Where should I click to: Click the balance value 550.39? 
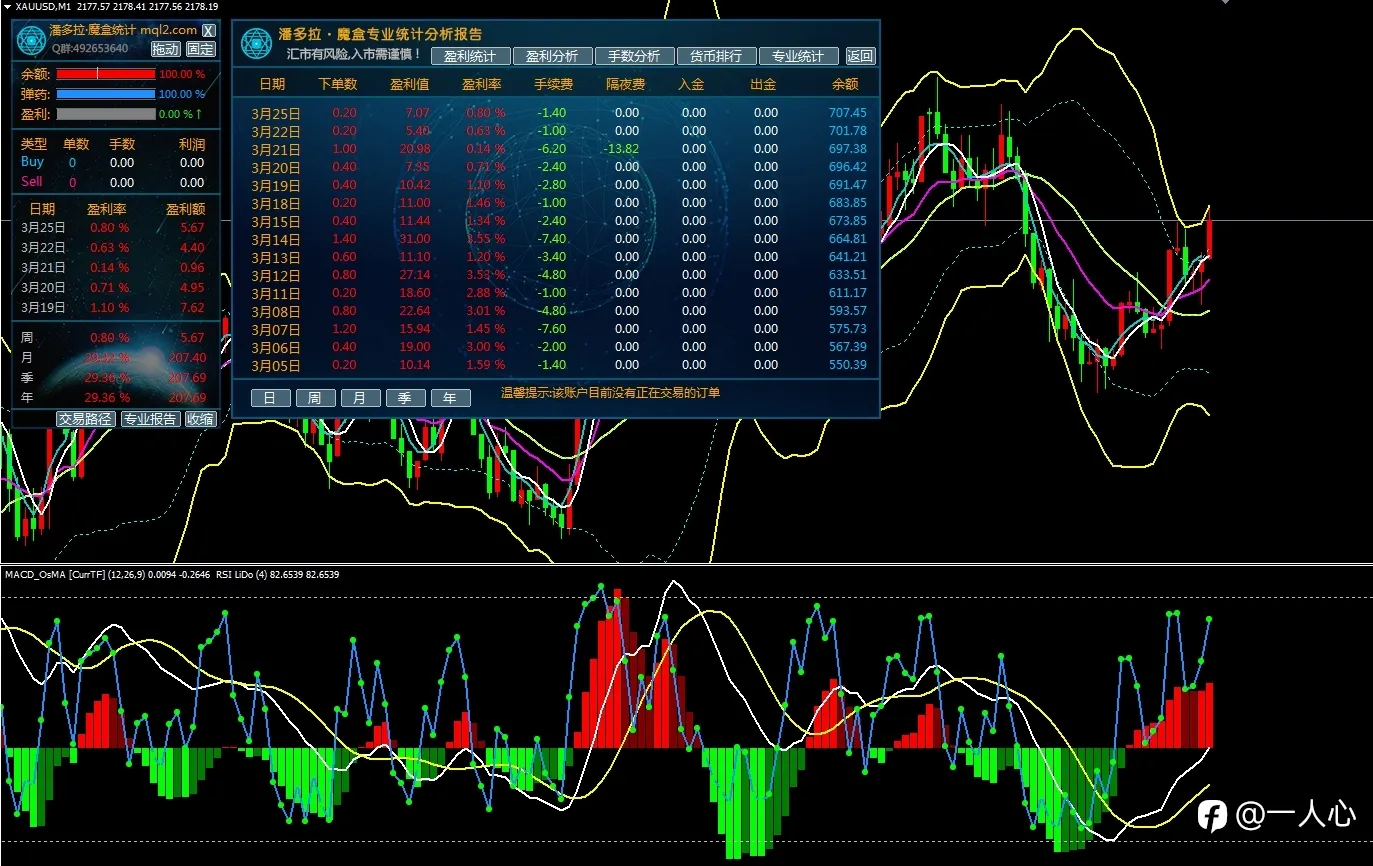click(848, 365)
